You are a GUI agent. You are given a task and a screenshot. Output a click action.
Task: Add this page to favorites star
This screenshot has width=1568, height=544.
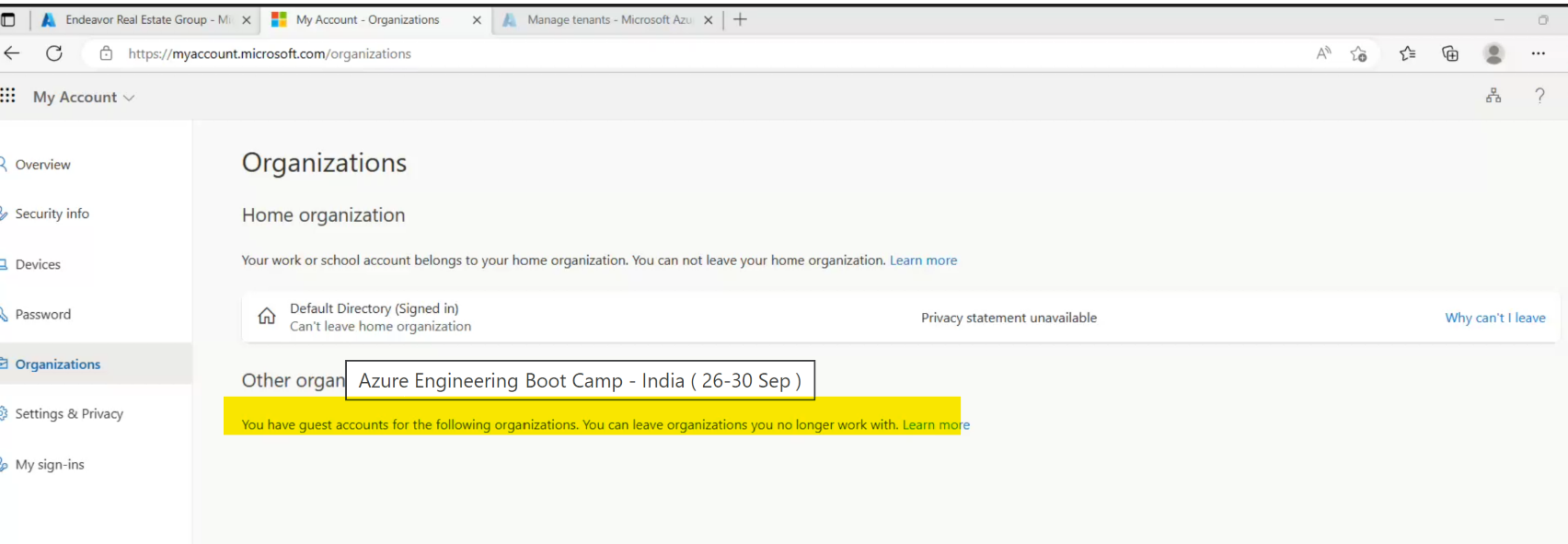point(1358,53)
